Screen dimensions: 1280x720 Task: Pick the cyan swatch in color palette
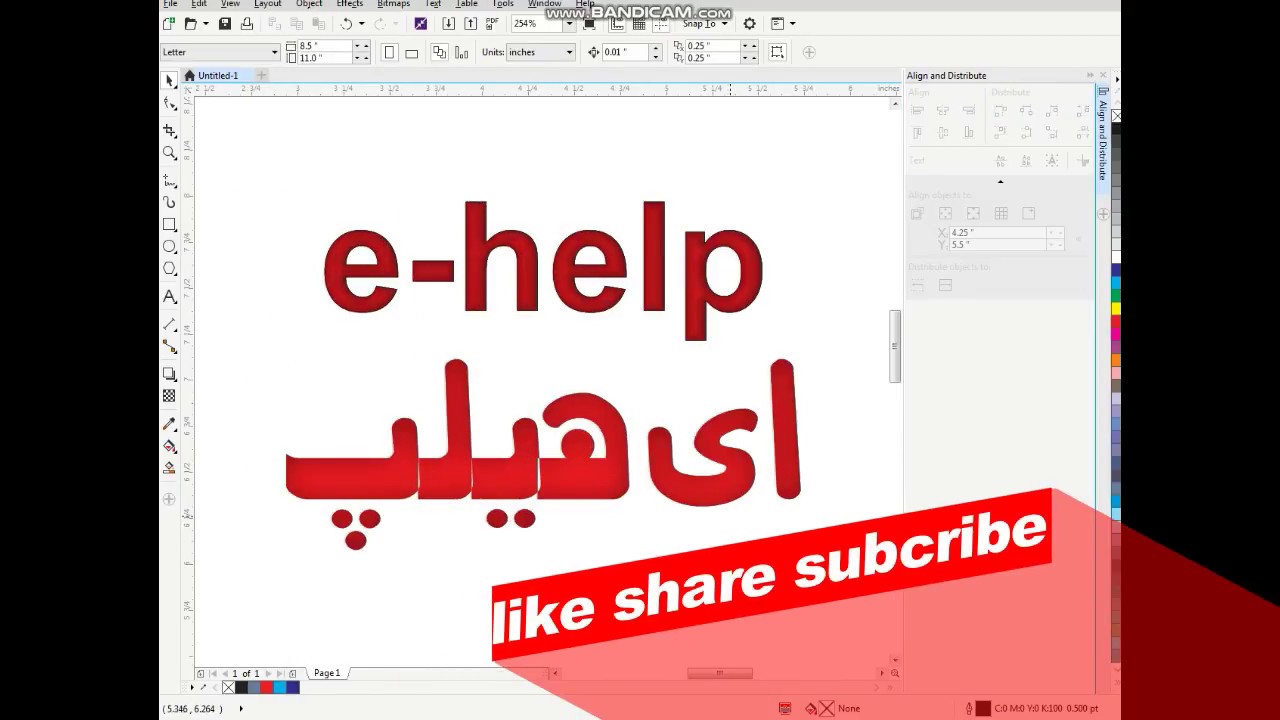pos(1116,281)
